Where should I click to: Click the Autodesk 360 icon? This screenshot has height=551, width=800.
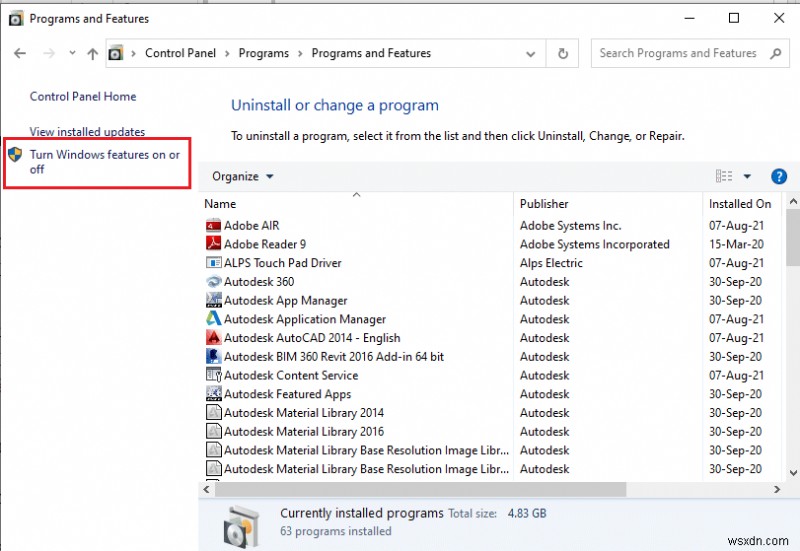click(x=213, y=282)
